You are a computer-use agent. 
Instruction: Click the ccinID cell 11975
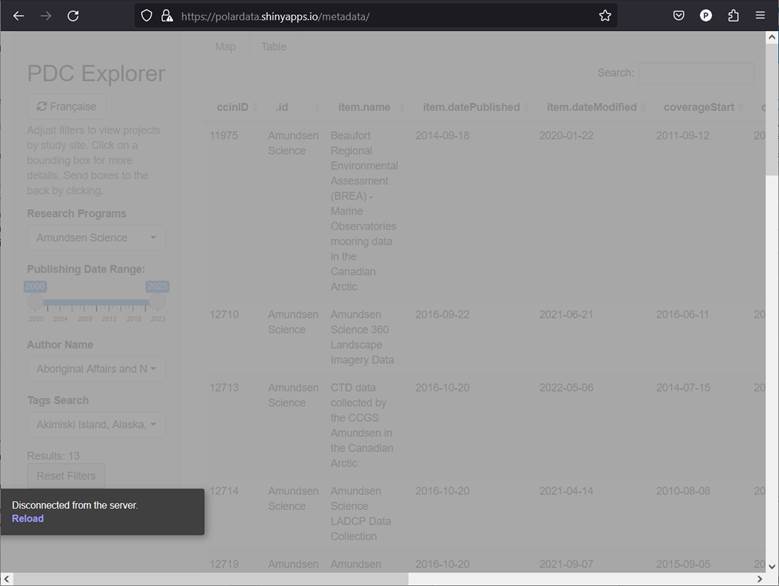click(x=224, y=136)
